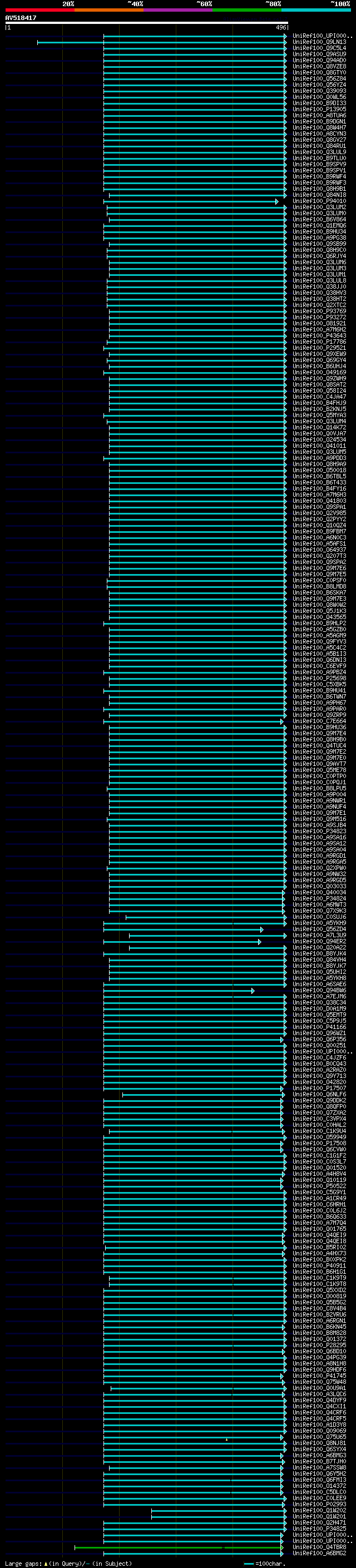Screen dimensions: 356x1568
Task: Select hit label UniRef100_A6MWT3
Action: [x=319, y=904]
